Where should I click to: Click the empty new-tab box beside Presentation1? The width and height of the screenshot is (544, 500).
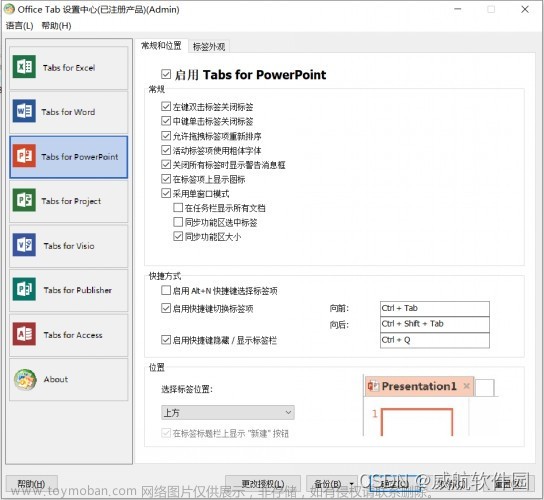[484, 388]
